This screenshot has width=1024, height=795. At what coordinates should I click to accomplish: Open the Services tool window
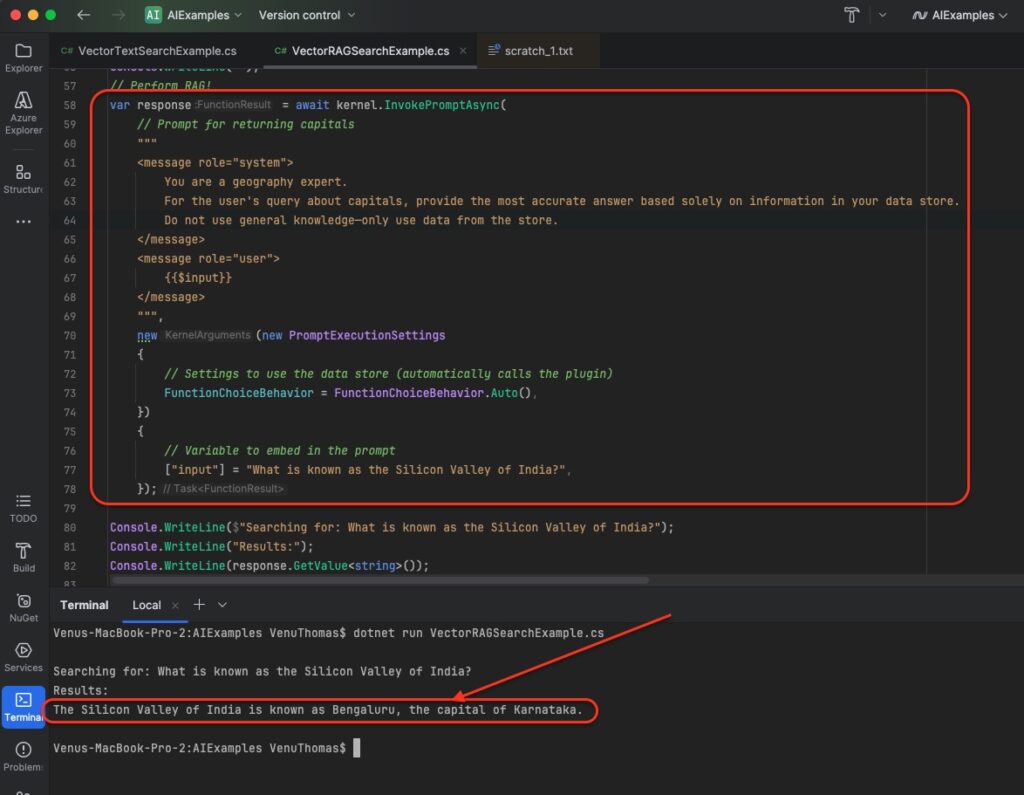point(23,657)
